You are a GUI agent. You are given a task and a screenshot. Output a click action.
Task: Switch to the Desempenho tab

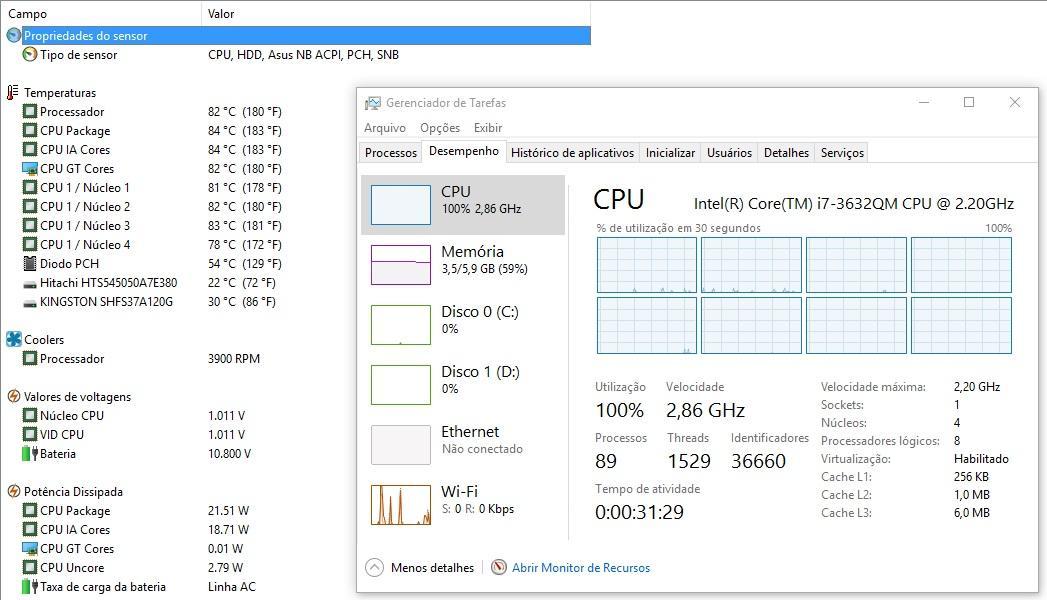[x=464, y=152]
